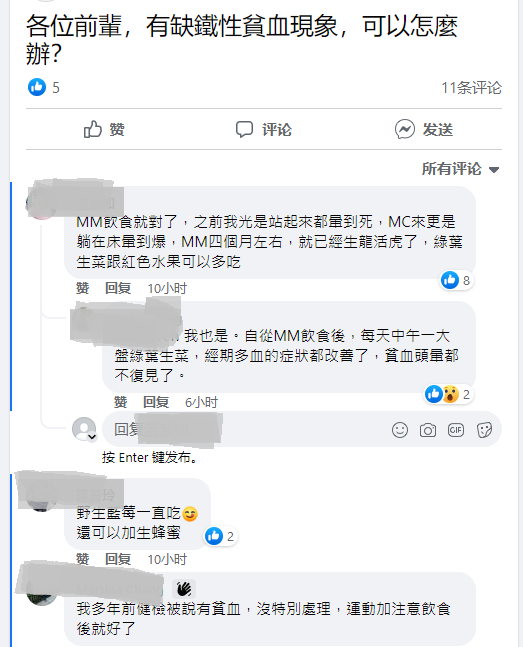Open the 评论 comment button

(264, 129)
